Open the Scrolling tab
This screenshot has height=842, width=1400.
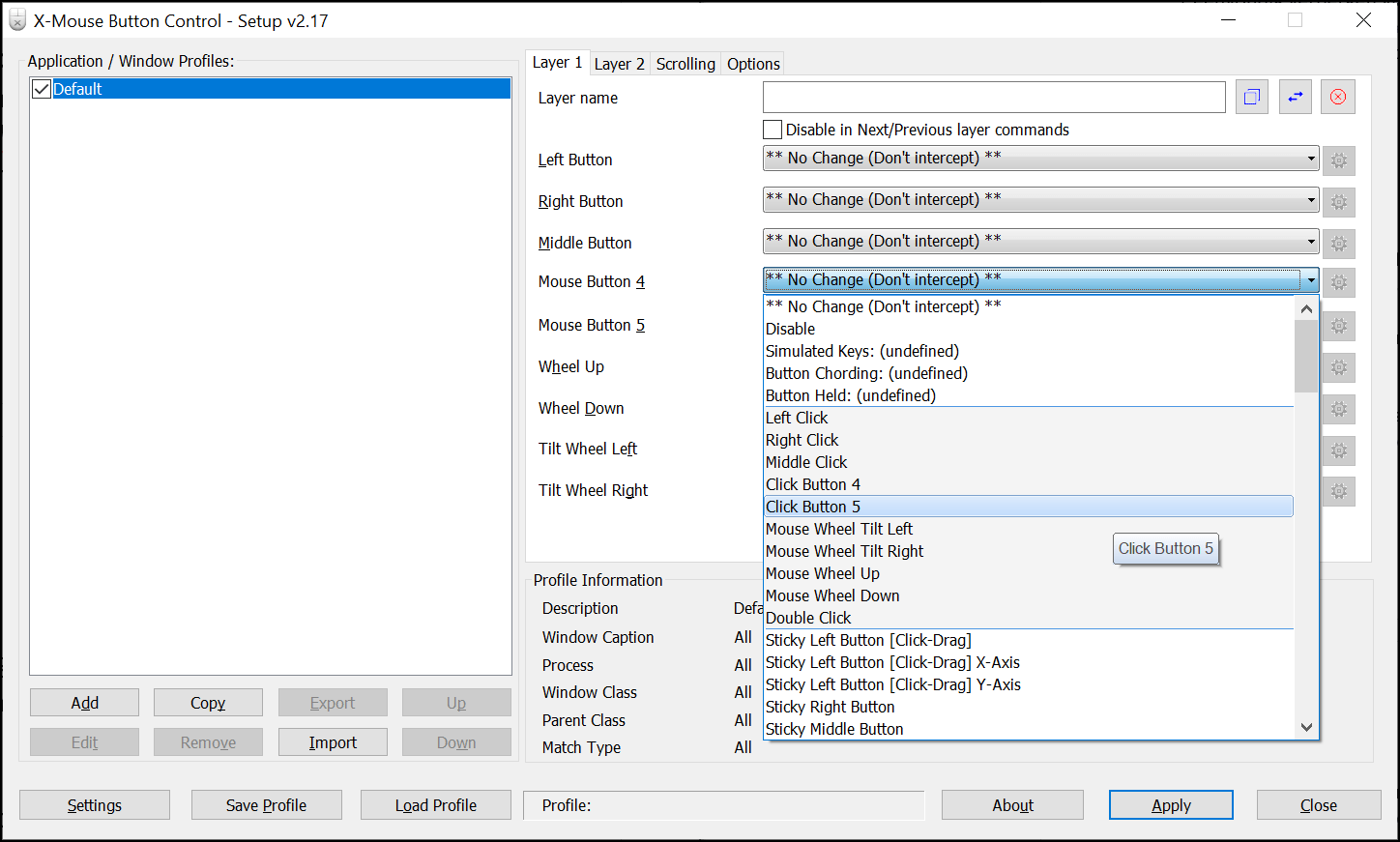(685, 64)
